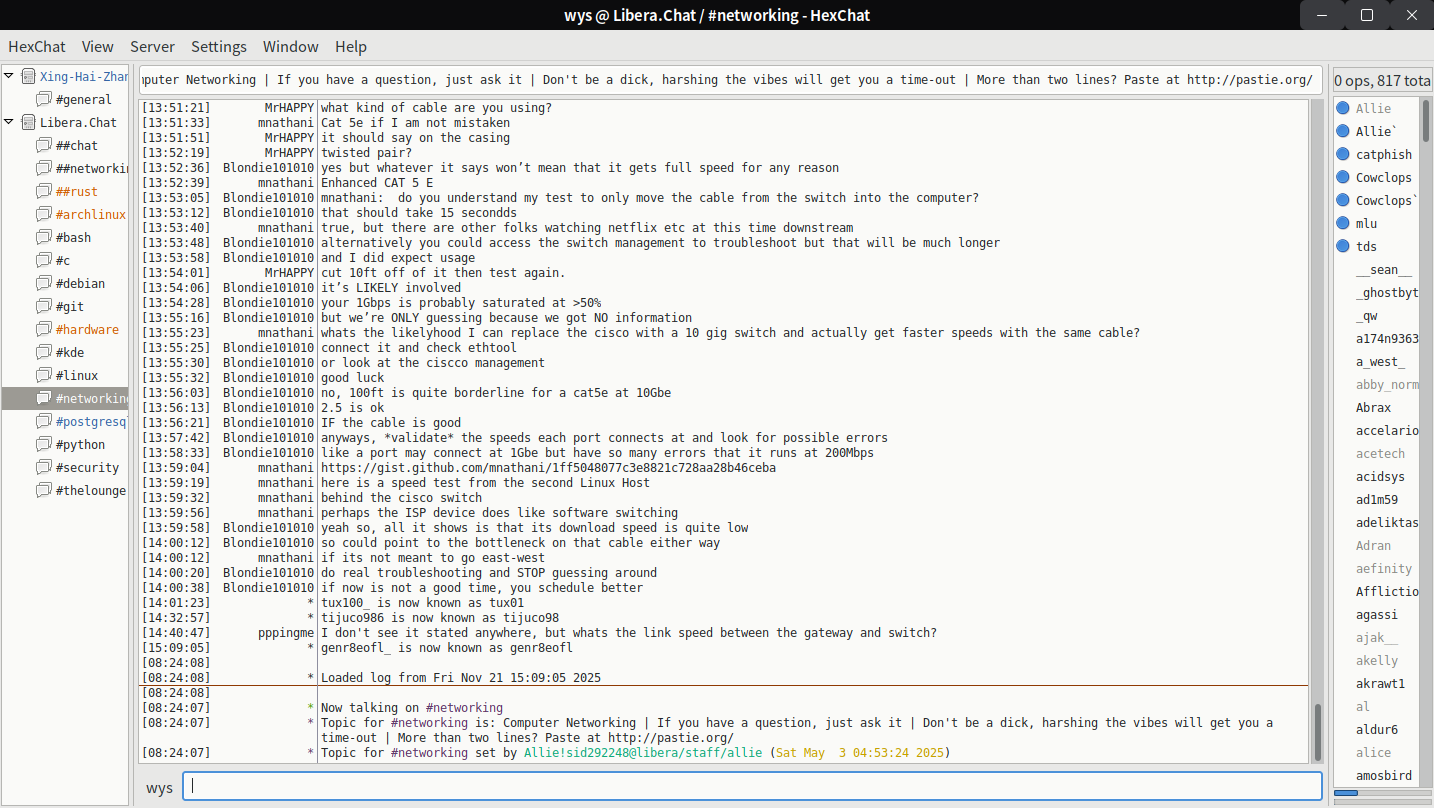Click the chat area vertical scrollbar
This screenshot has height=808, width=1434.
(x=1317, y=432)
